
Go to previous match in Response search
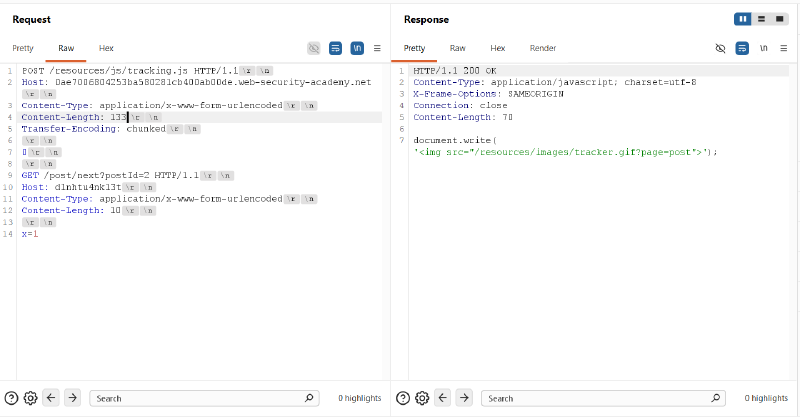click(x=442, y=398)
